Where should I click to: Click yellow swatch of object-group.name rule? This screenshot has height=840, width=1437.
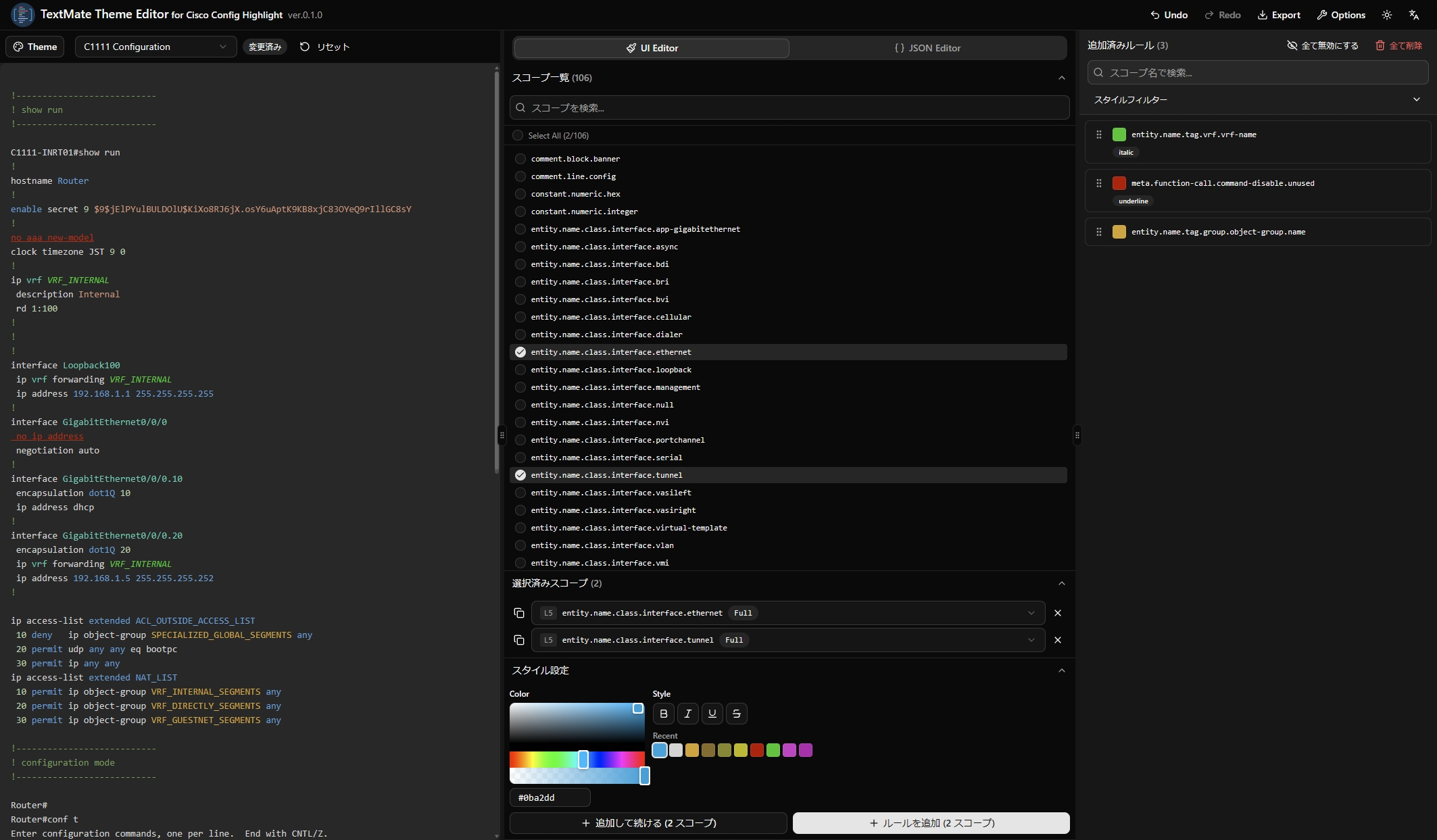[x=1119, y=232]
